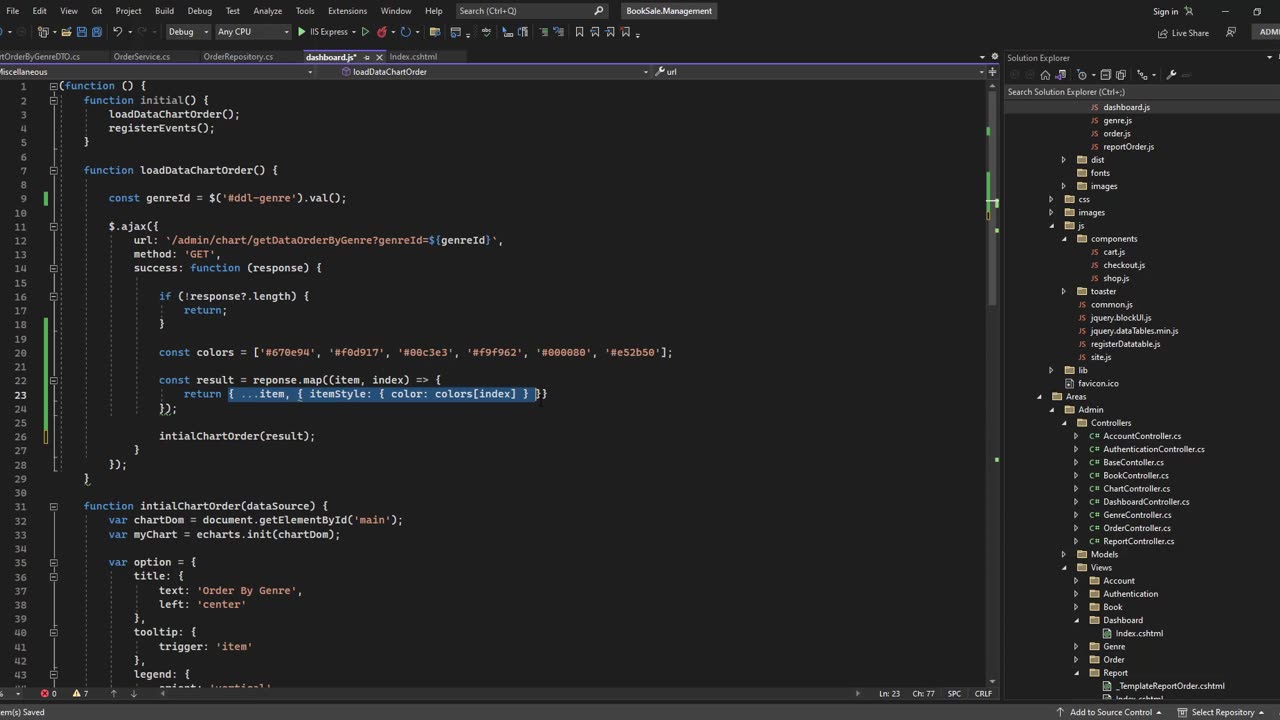Click the Undo arrow icon in toolbar
The image size is (1280, 720).
tap(117, 32)
